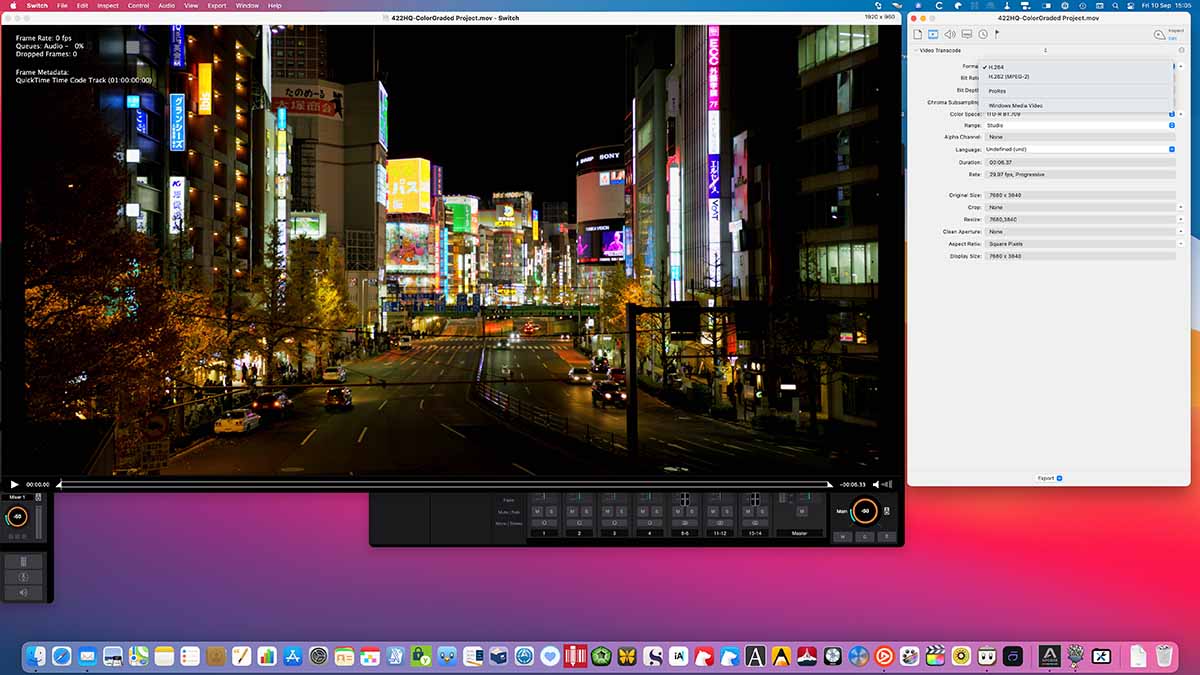This screenshot has width=1200, height=675.
Task: Open the File menu
Action: (62, 5)
